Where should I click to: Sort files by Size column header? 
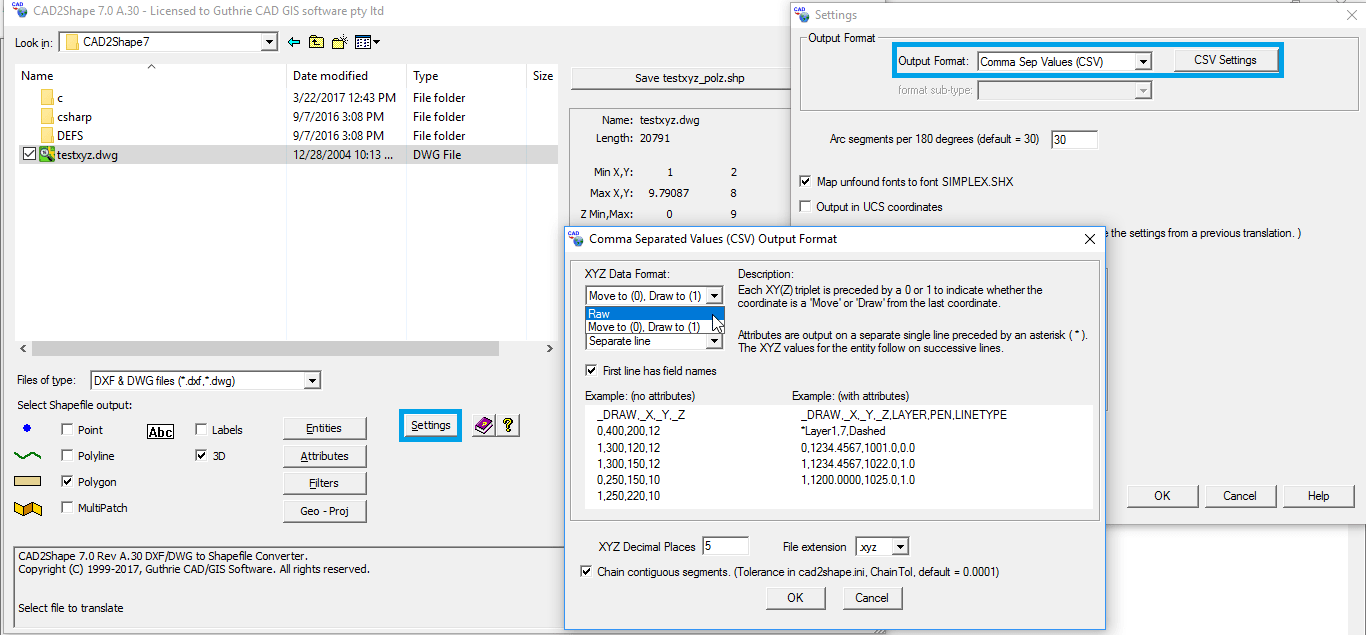pyautogui.click(x=542, y=76)
